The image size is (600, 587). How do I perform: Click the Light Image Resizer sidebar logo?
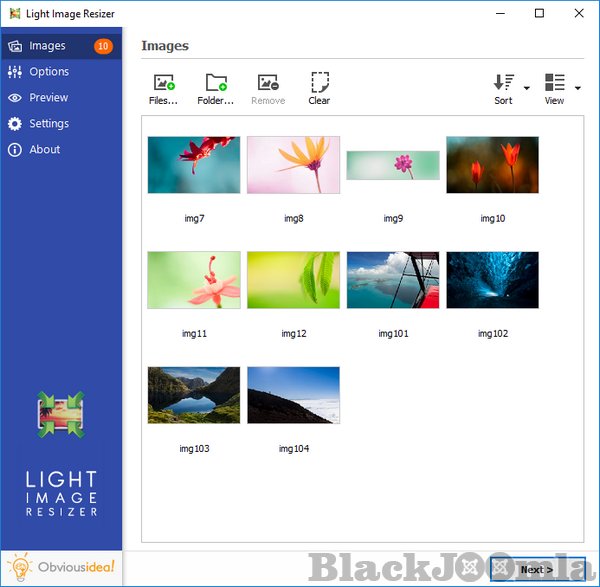[x=61, y=415]
